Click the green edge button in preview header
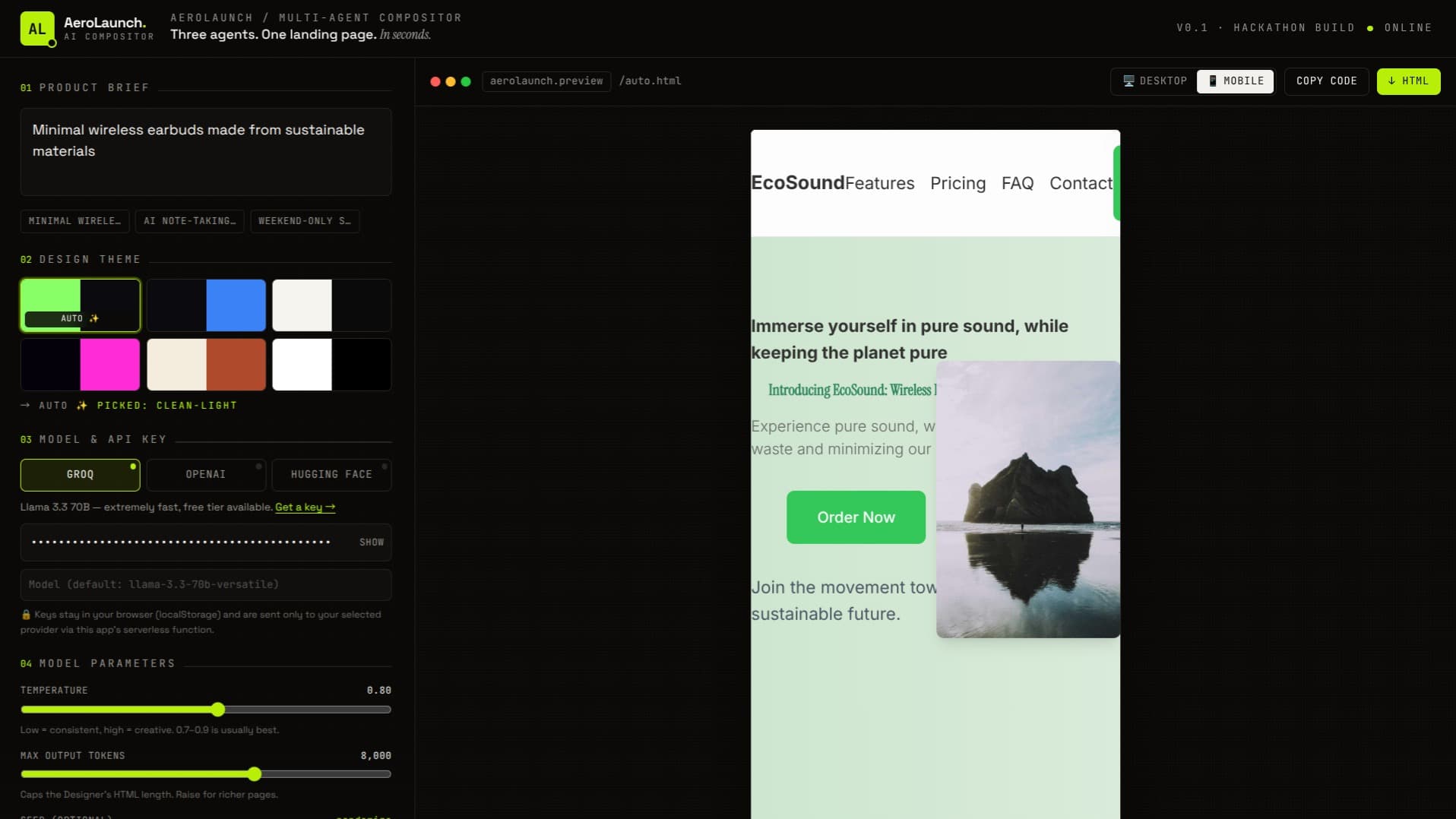 [1116, 183]
